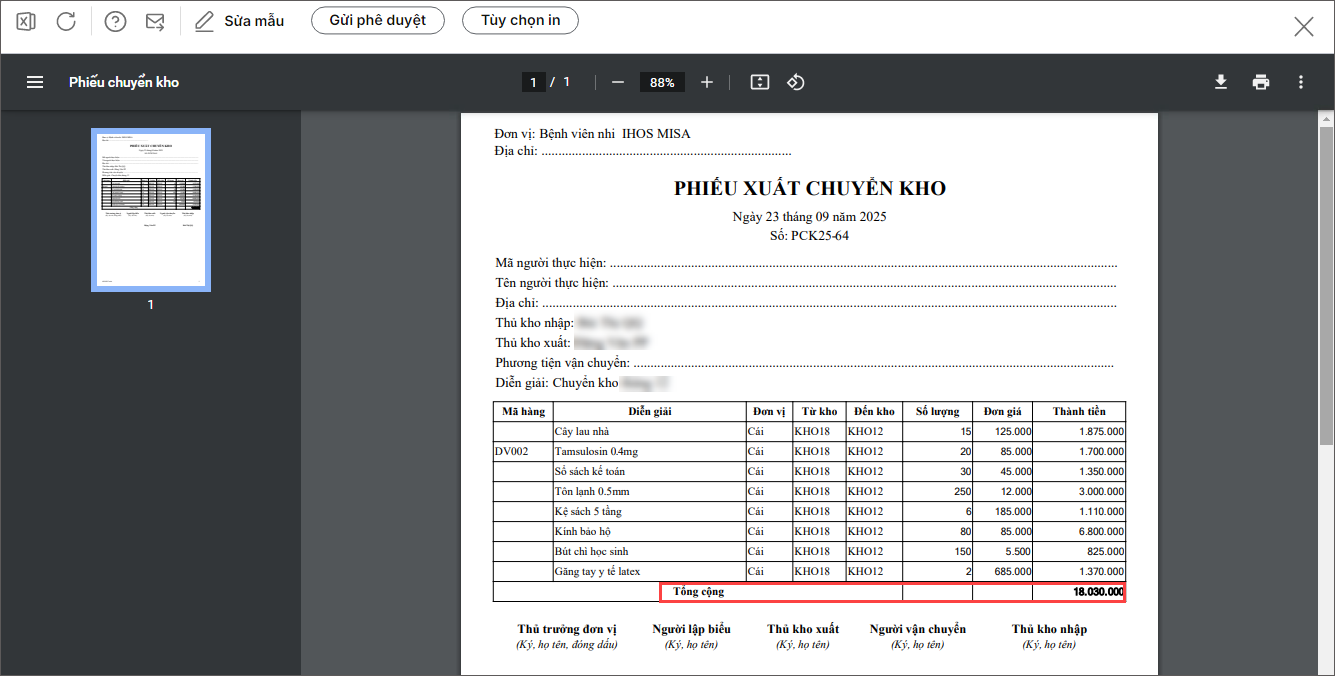Select the page 1 thumbnail
Viewport: 1335px width, 676px height.
(151, 210)
